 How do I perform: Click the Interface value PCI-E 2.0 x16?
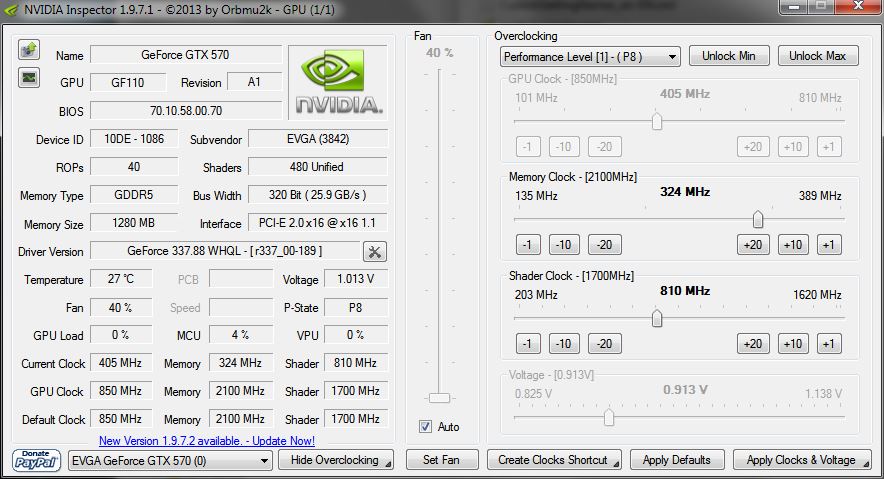click(x=318, y=223)
